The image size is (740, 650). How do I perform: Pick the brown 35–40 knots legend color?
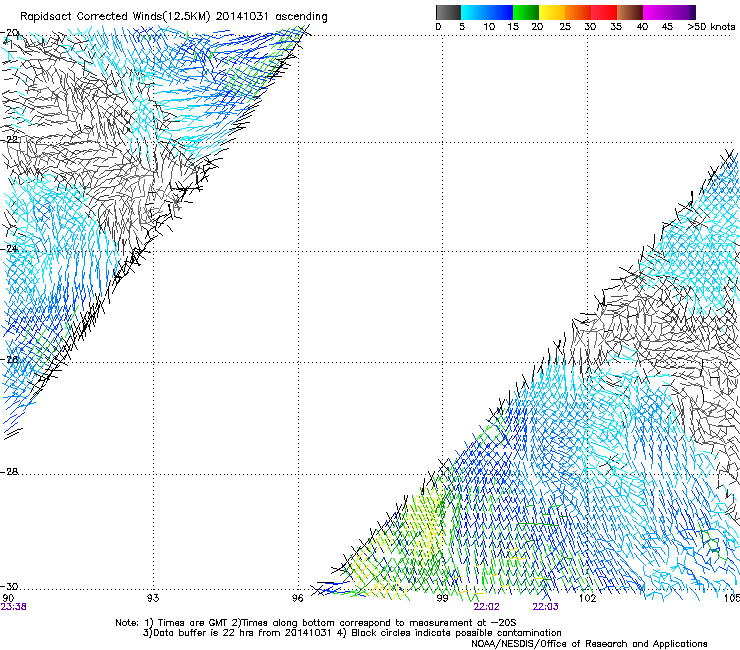[630, 12]
